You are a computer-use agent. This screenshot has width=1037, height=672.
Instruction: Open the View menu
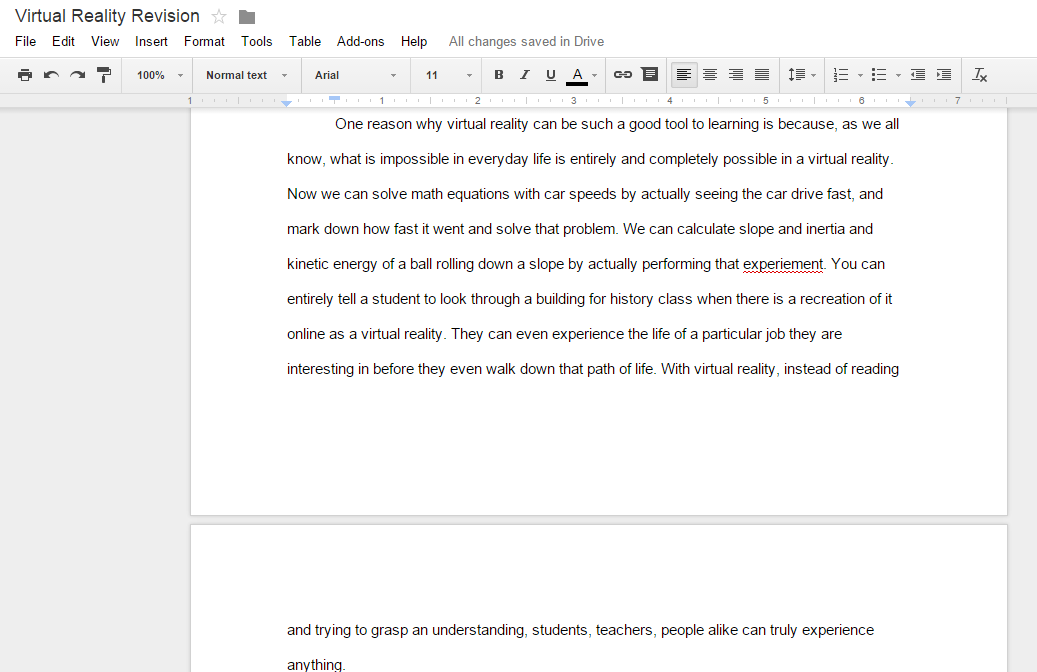pyautogui.click(x=105, y=41)
